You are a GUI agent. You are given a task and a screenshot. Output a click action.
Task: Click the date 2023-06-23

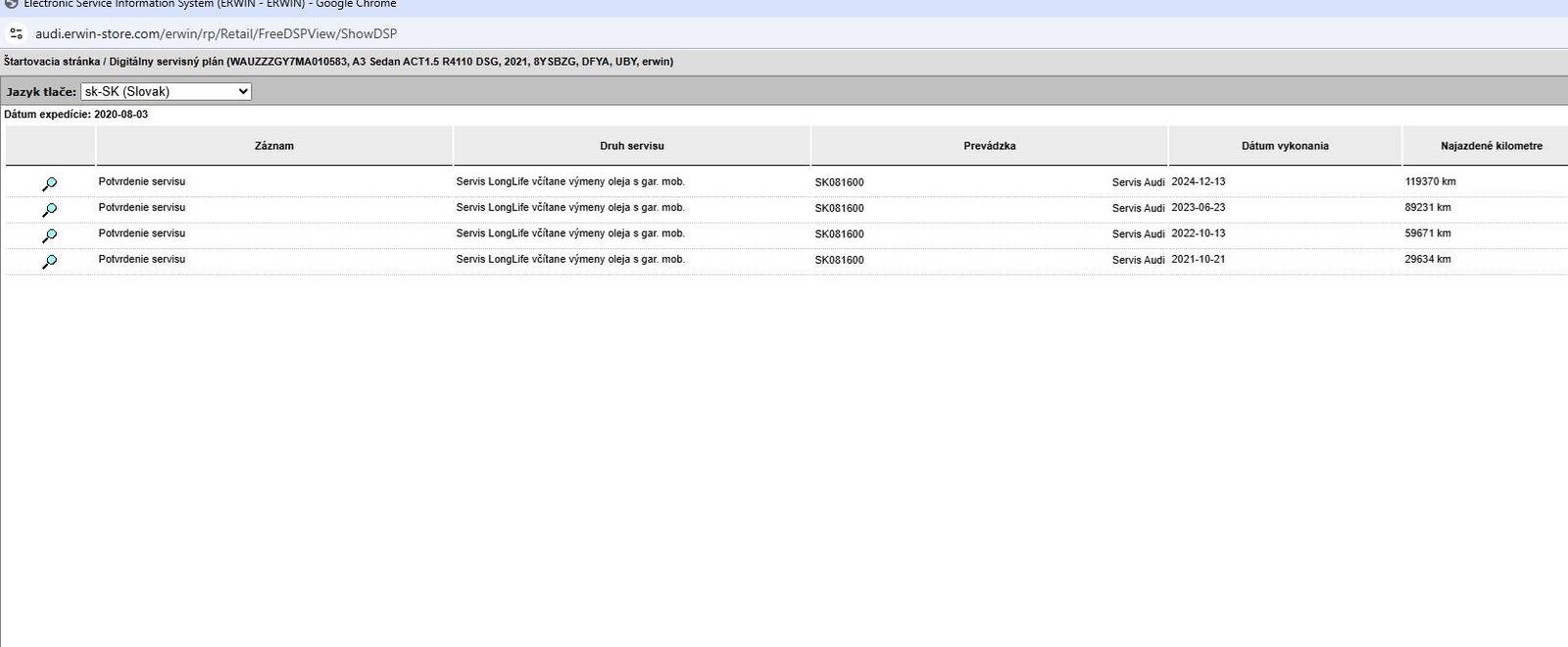tap(1199, 207)
